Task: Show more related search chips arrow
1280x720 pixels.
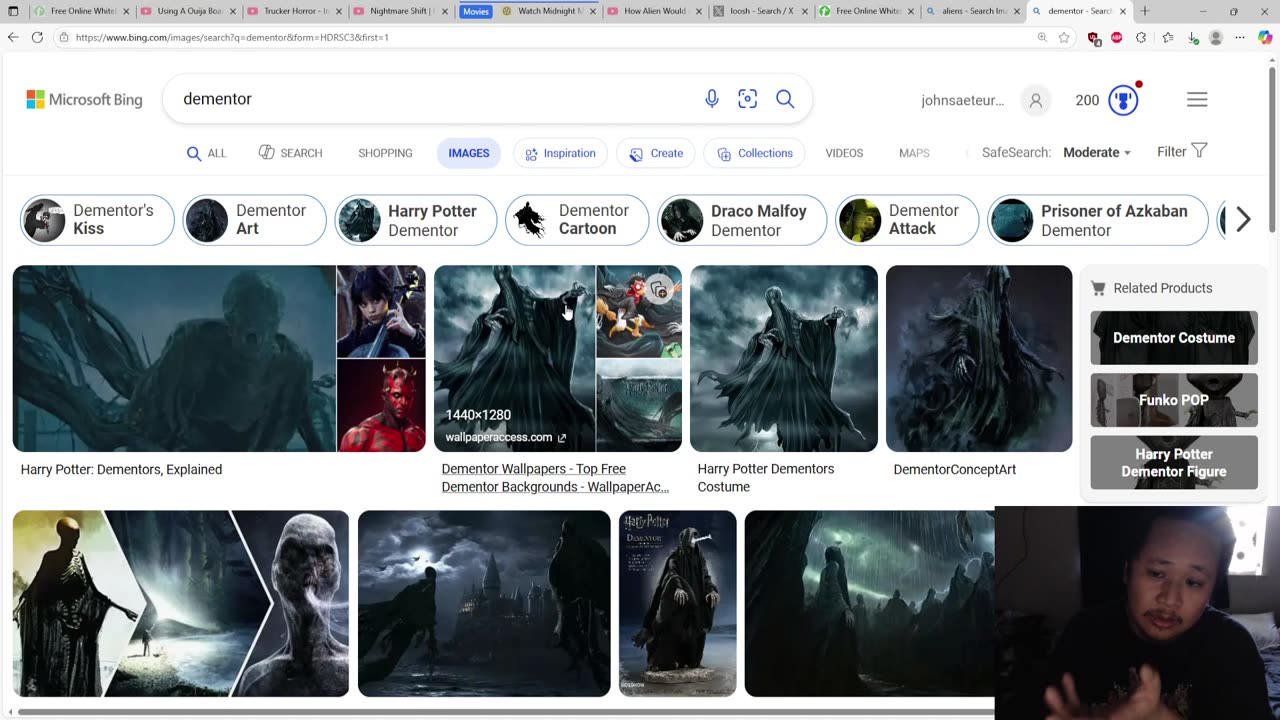Action: 1243,220
